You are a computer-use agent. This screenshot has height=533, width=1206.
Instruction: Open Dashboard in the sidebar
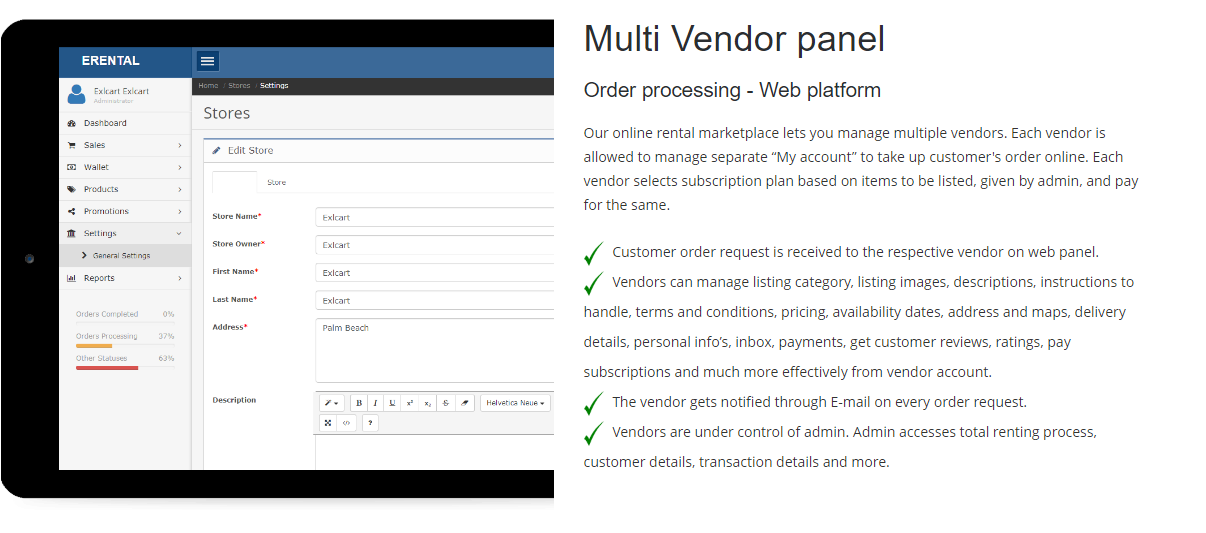tap(125, 123)
